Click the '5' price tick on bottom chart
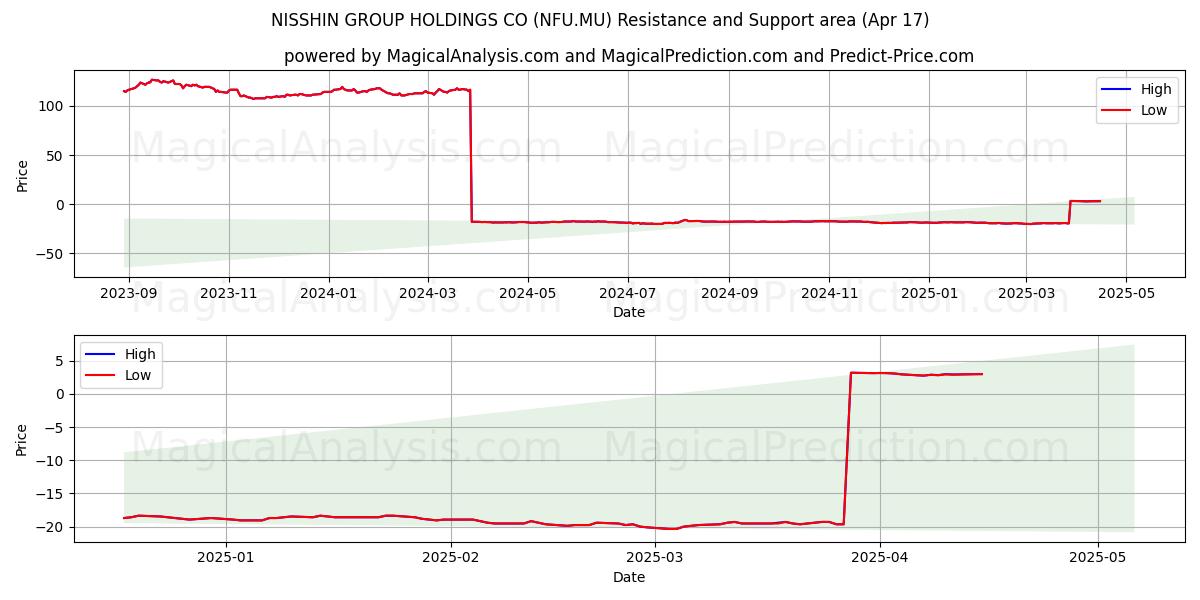The image size is (1200, 600). click(61, 361)
